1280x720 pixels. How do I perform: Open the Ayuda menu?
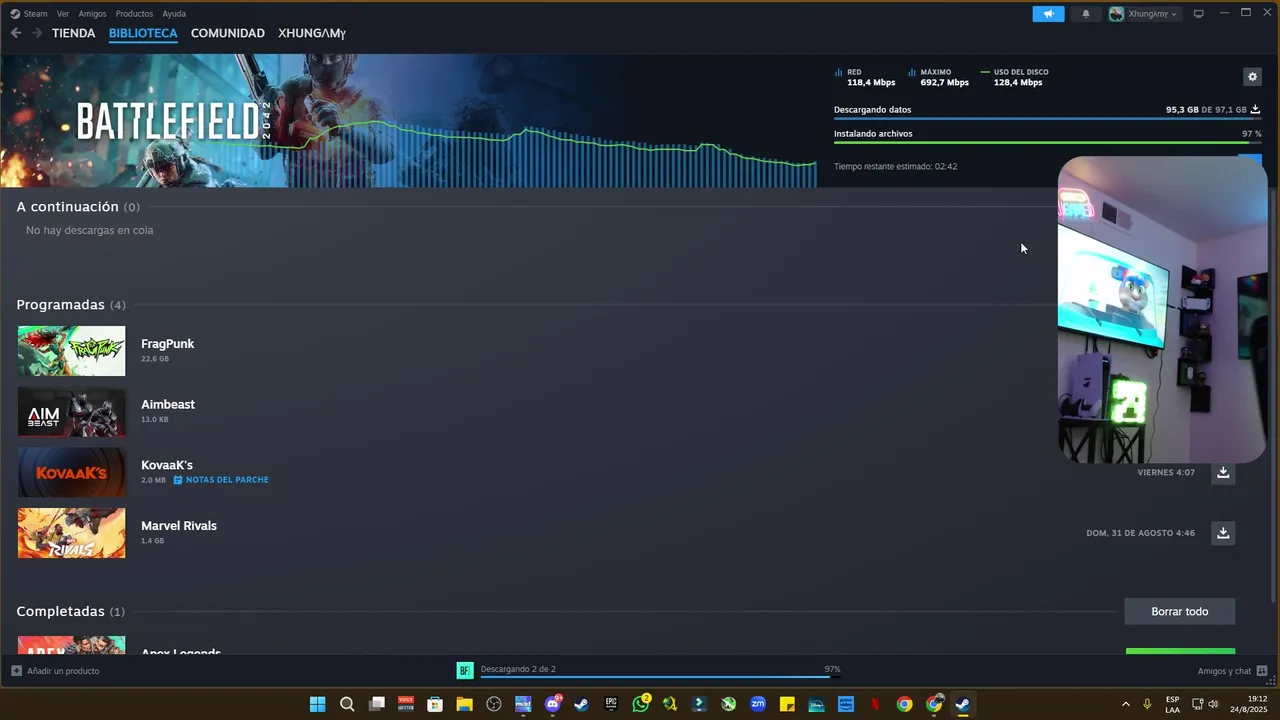pos(174,14)
